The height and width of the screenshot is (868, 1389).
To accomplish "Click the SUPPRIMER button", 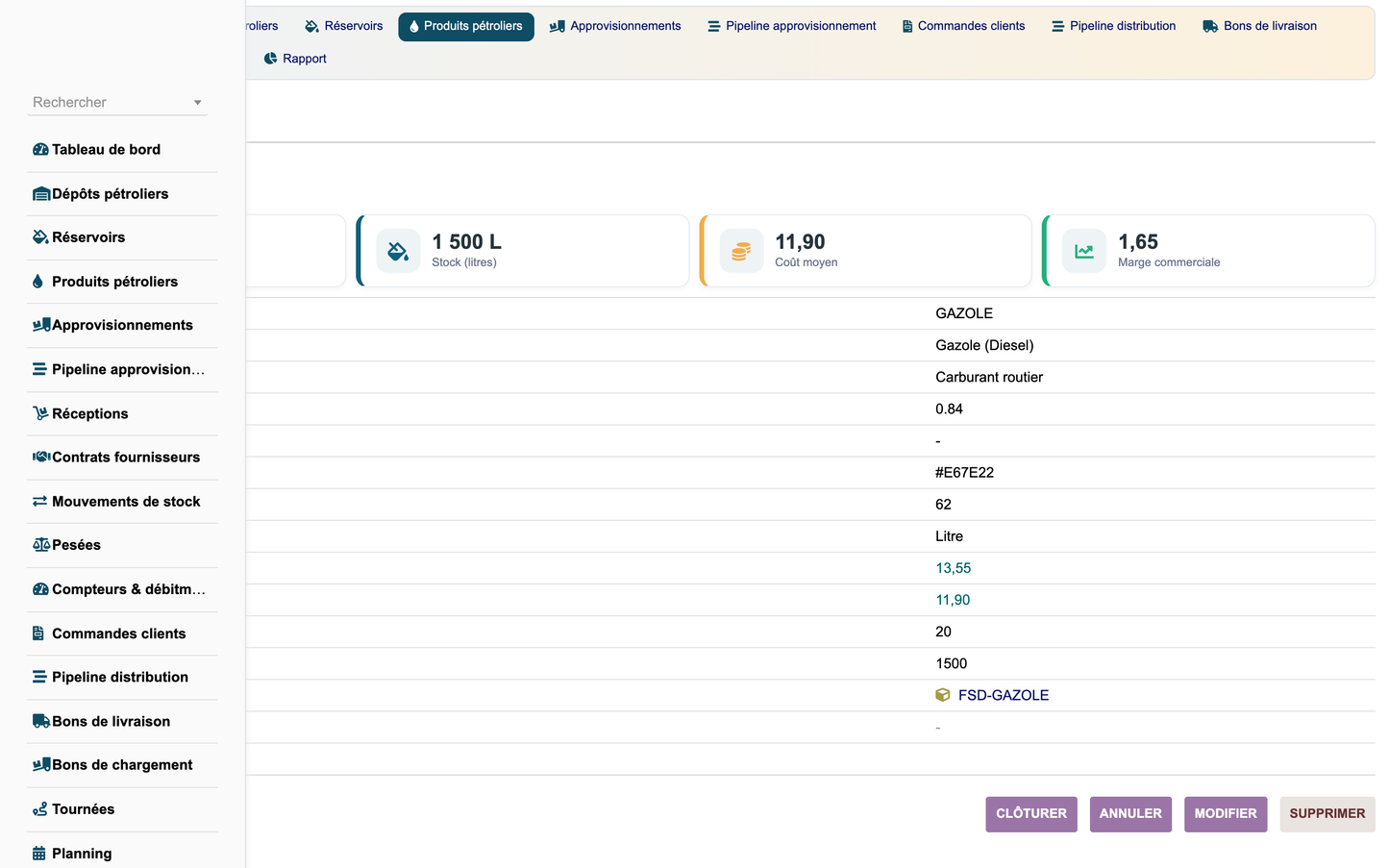I will click(1327, 814).
